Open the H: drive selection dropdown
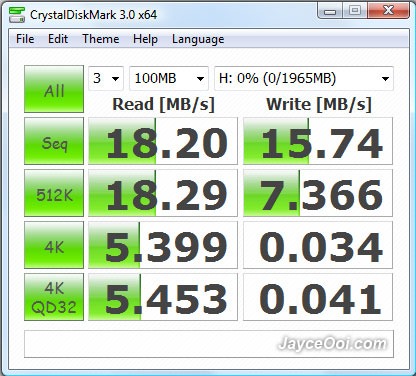Image resolution: width=416 pixels, height=376 pixels. pos(304,78)
